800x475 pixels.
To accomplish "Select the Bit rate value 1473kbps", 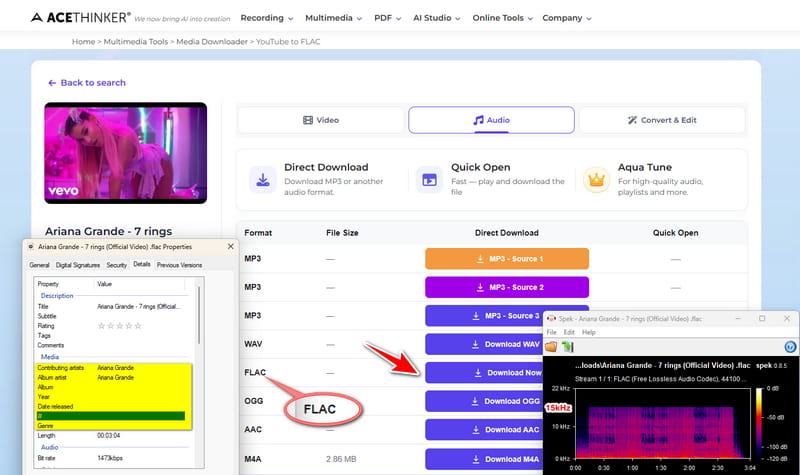I will point(110,458).
